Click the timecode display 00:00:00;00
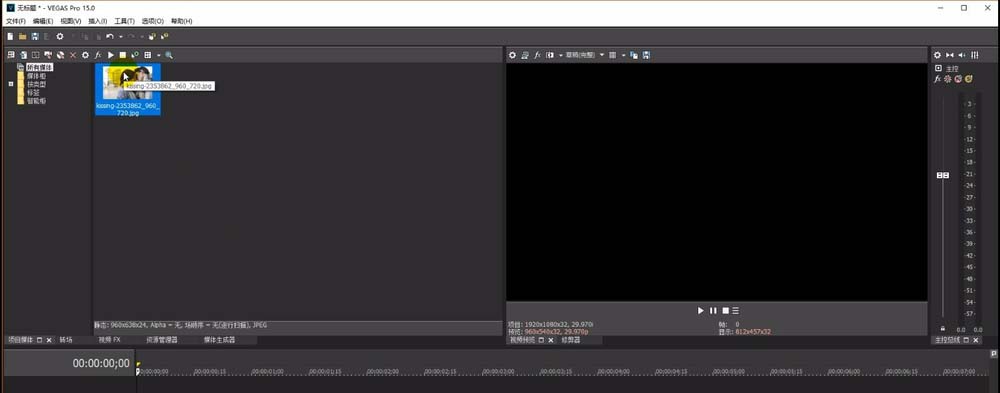 [x=100, y=364]
